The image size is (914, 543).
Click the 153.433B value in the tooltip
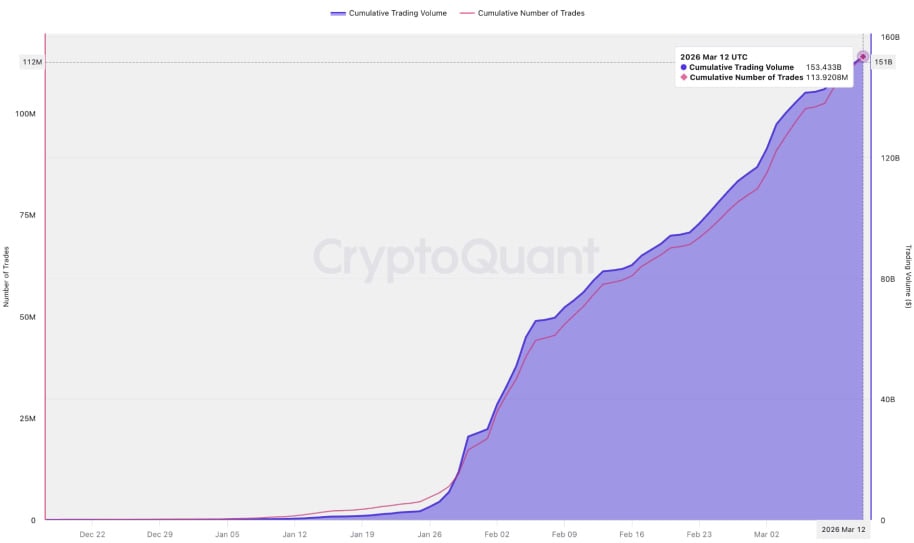[x=824, y=67]
